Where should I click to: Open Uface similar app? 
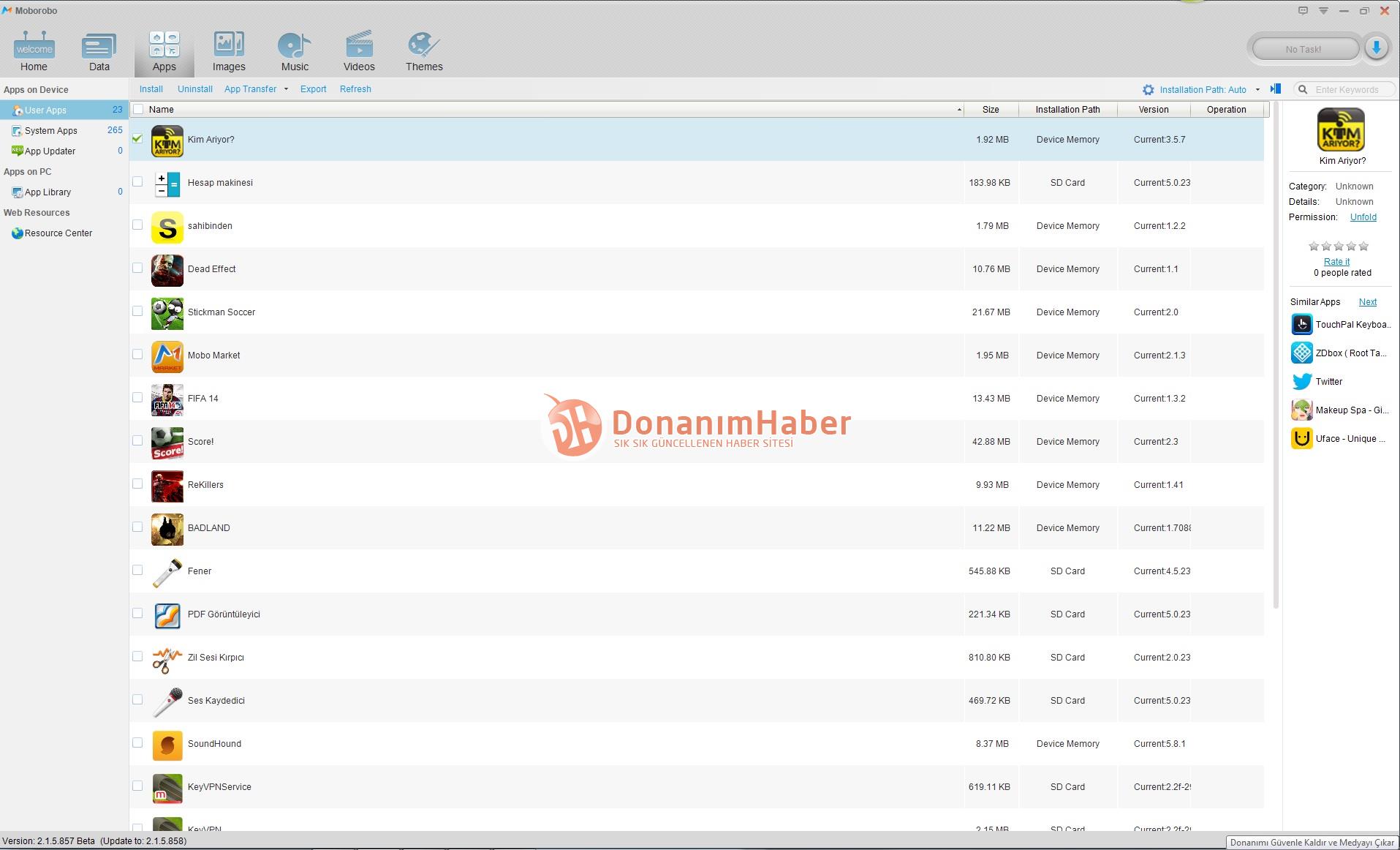pyautogui.click(x=1338, y=438)
